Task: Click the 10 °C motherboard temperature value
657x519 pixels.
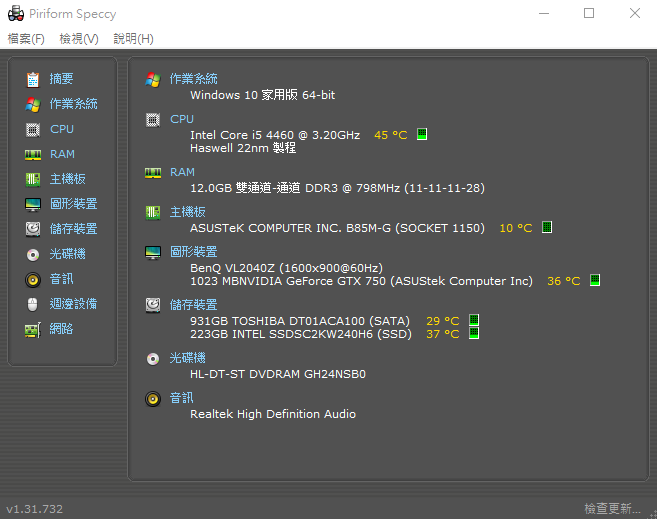Action: (516, 228)
